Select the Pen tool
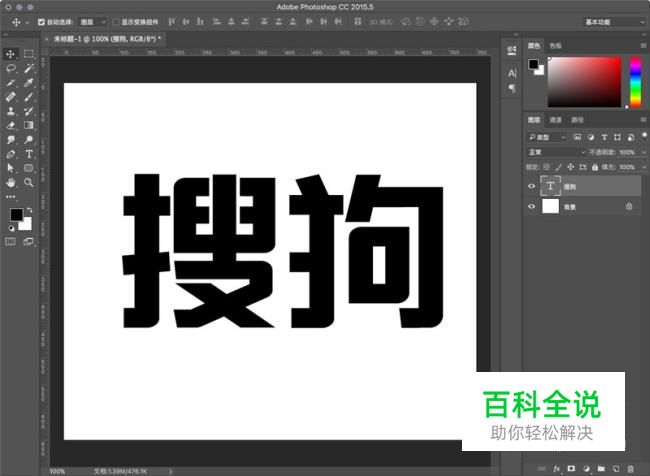The image size is (650, 476). [10, 154]
